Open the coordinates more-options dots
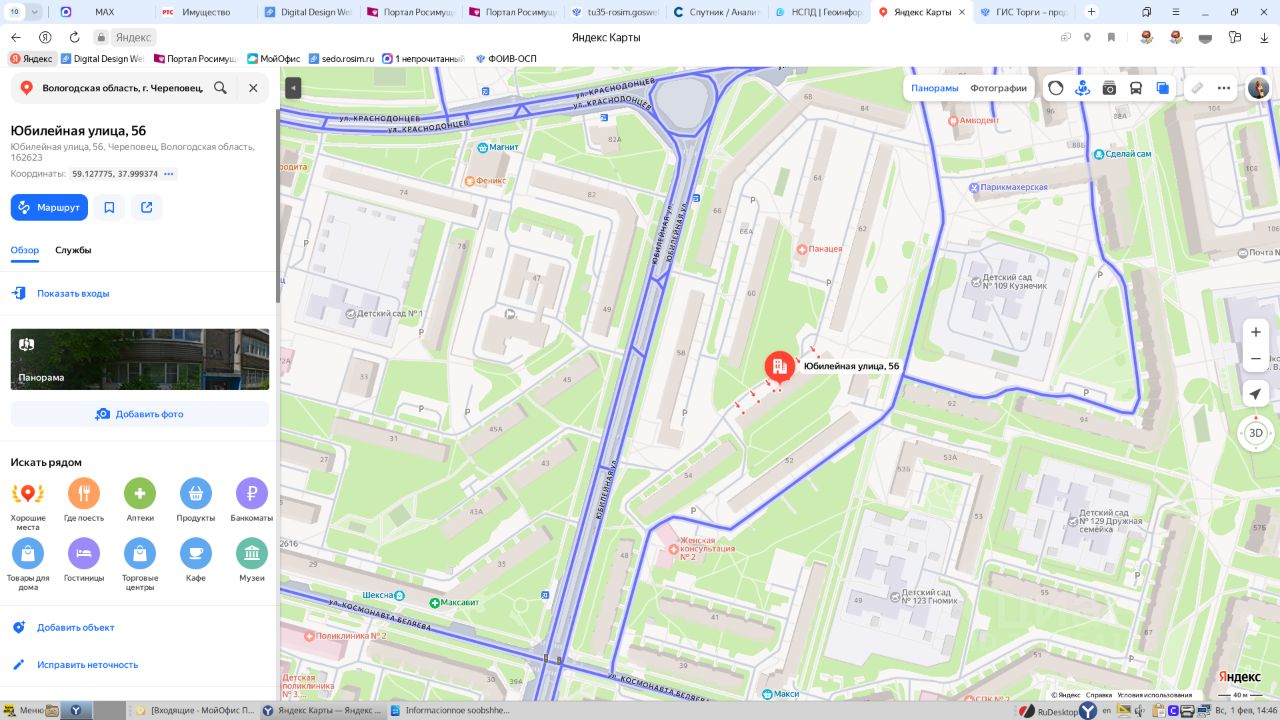 point(169,174)
